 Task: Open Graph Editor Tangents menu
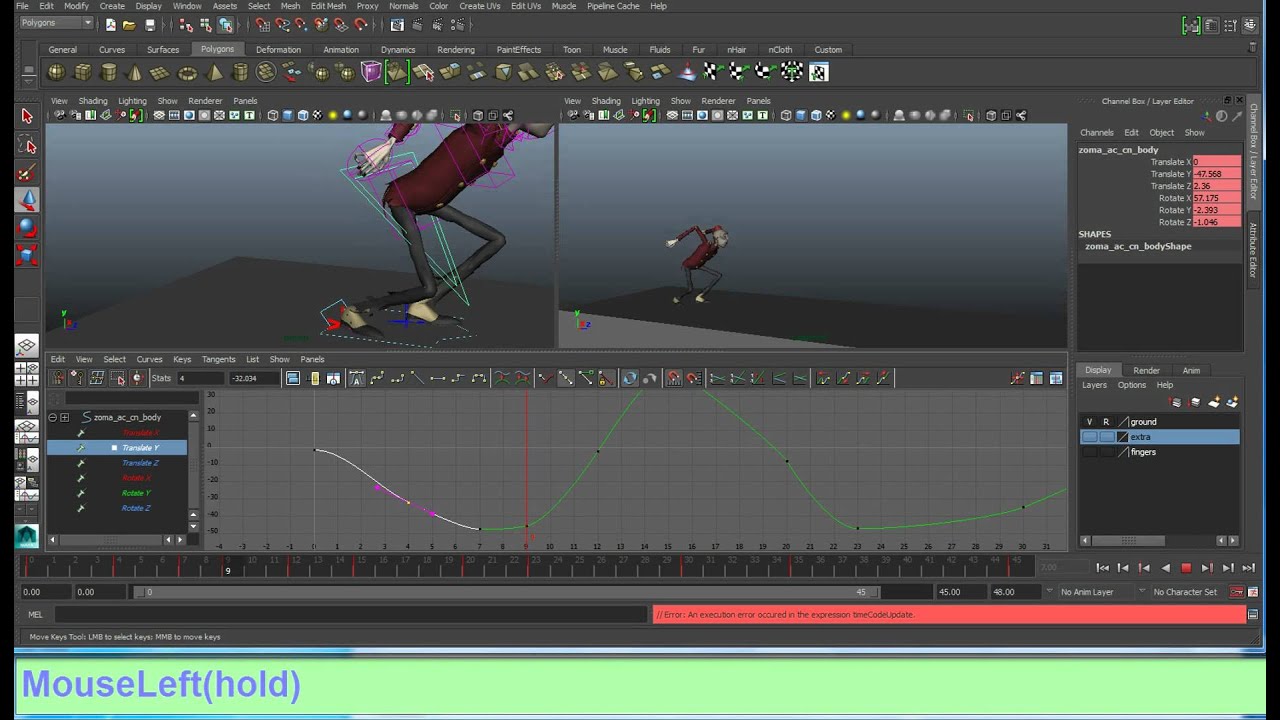click(218, 359)
